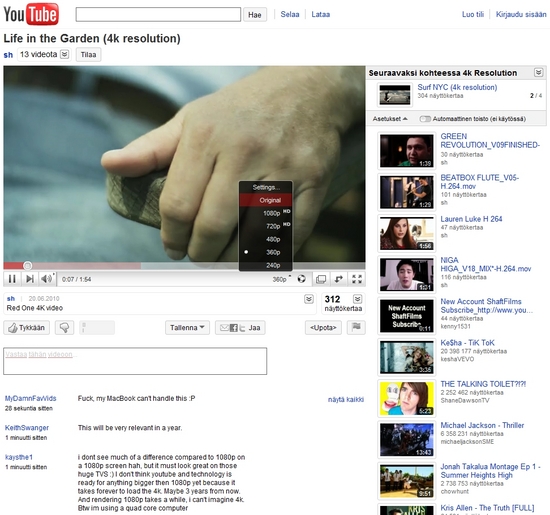Click the thumbs-down dislike icon
The width and height of the screenshot is (550, 515).
tap(64, 328)
